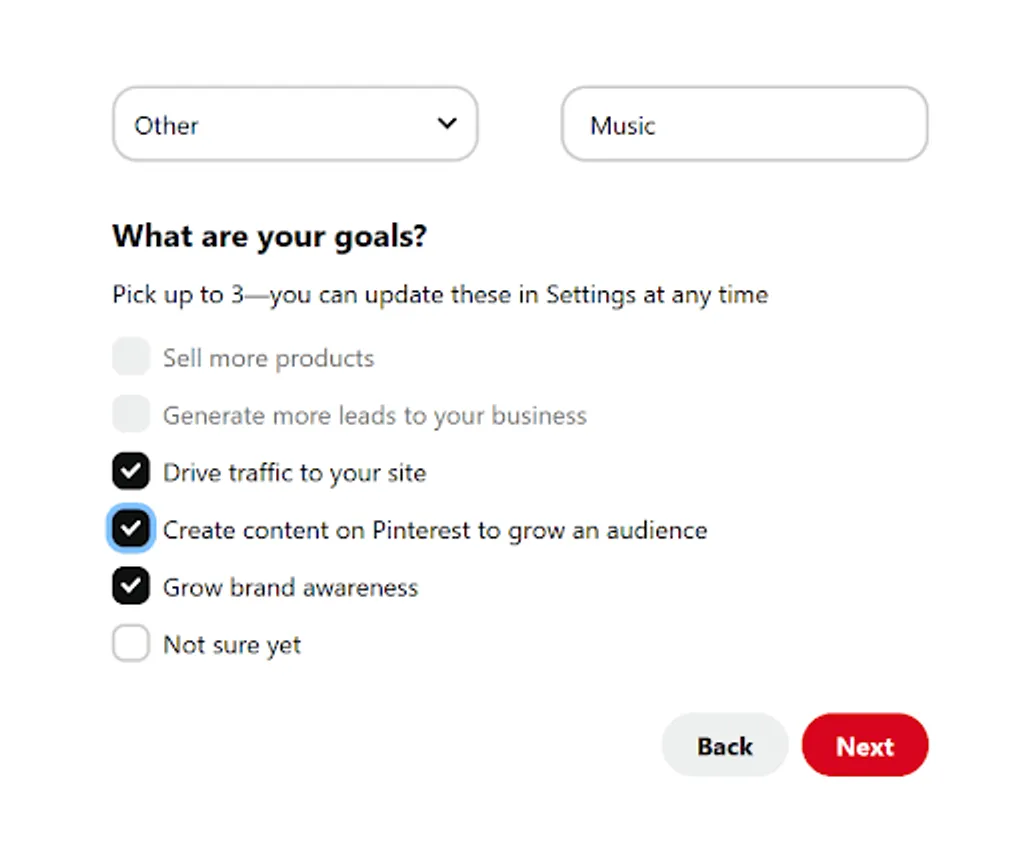The height and width of the screenshot is (860, 1024).
Task: Toggle the Drive traffic checkmark icon
Action: coord(130,470)
